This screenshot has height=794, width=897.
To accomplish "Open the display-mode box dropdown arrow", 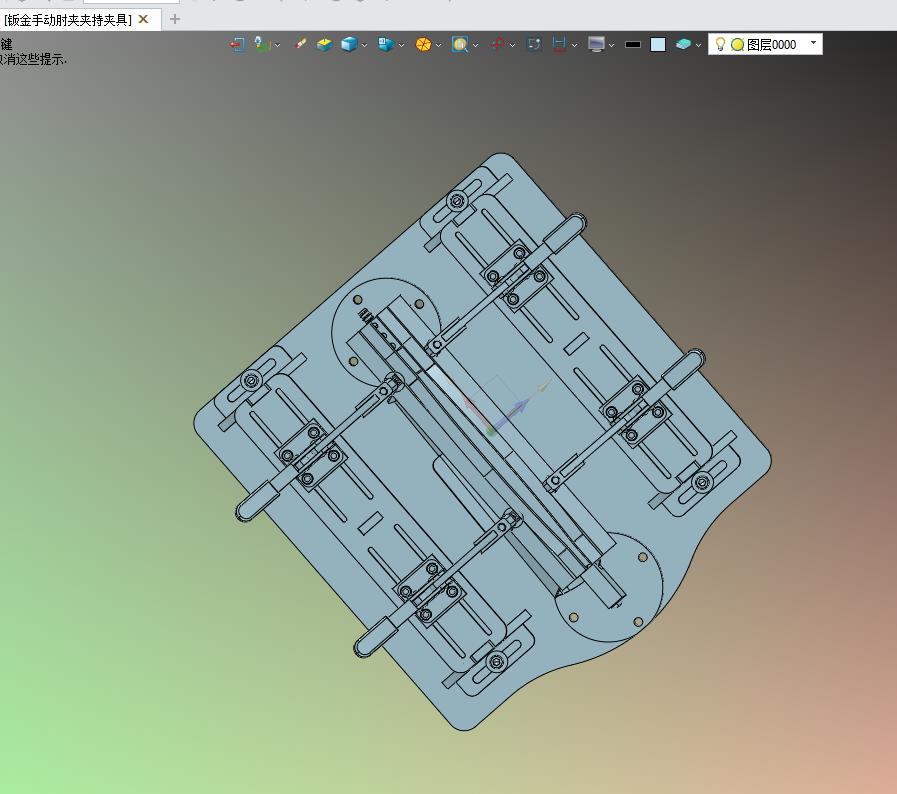I will click(402, 45).
